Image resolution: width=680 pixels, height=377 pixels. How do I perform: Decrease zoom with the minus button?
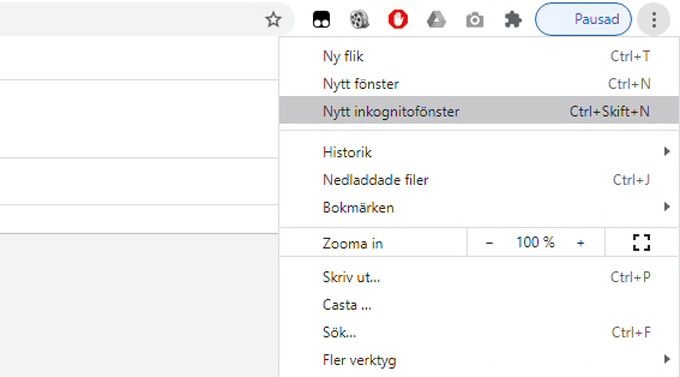(489, 243)
